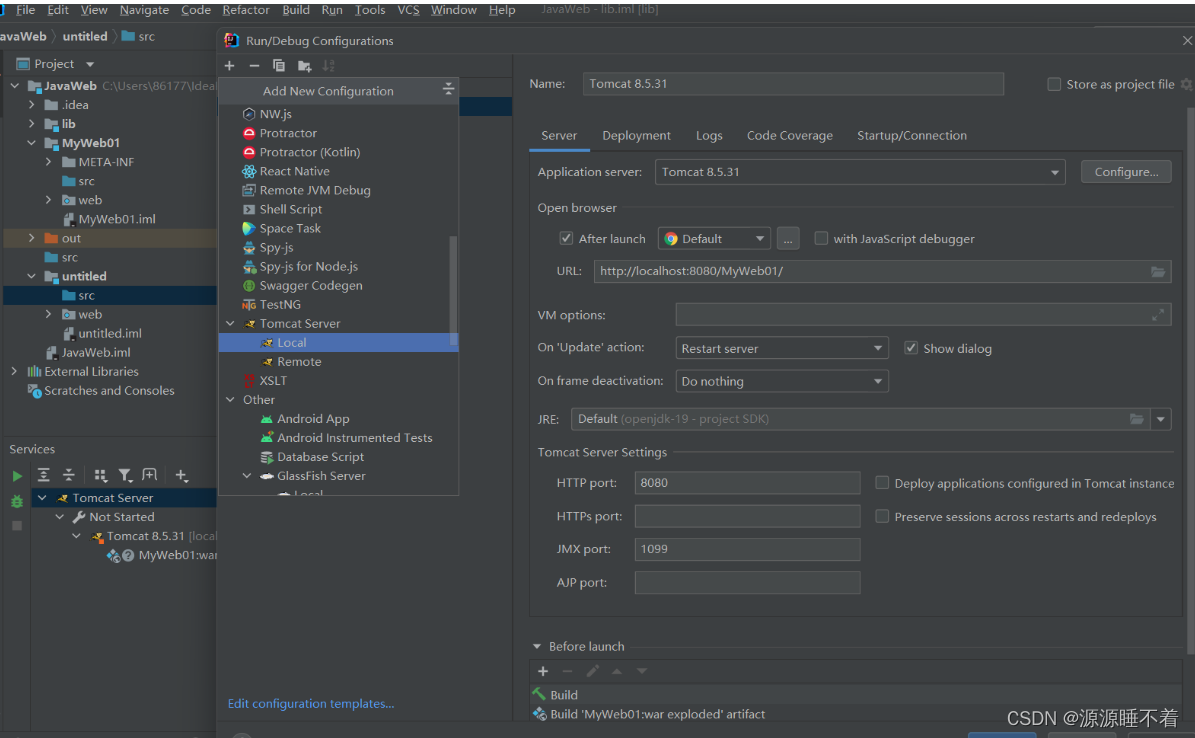This screenshot has height=738, width=1195.
Task: Click the Expand All icon in Services toolbar
Action: click(x=43, y=475)
